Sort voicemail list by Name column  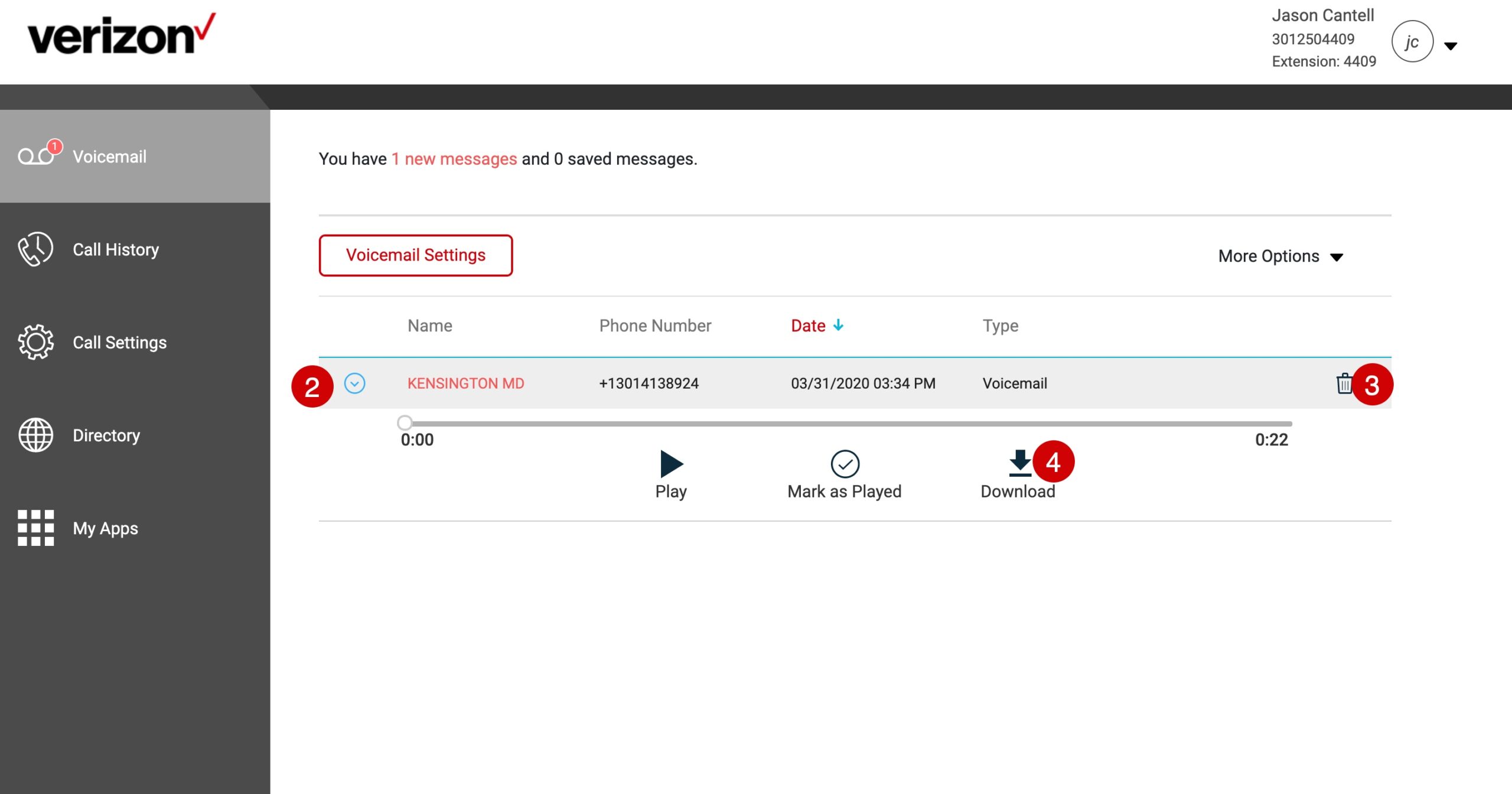(429, 326)
